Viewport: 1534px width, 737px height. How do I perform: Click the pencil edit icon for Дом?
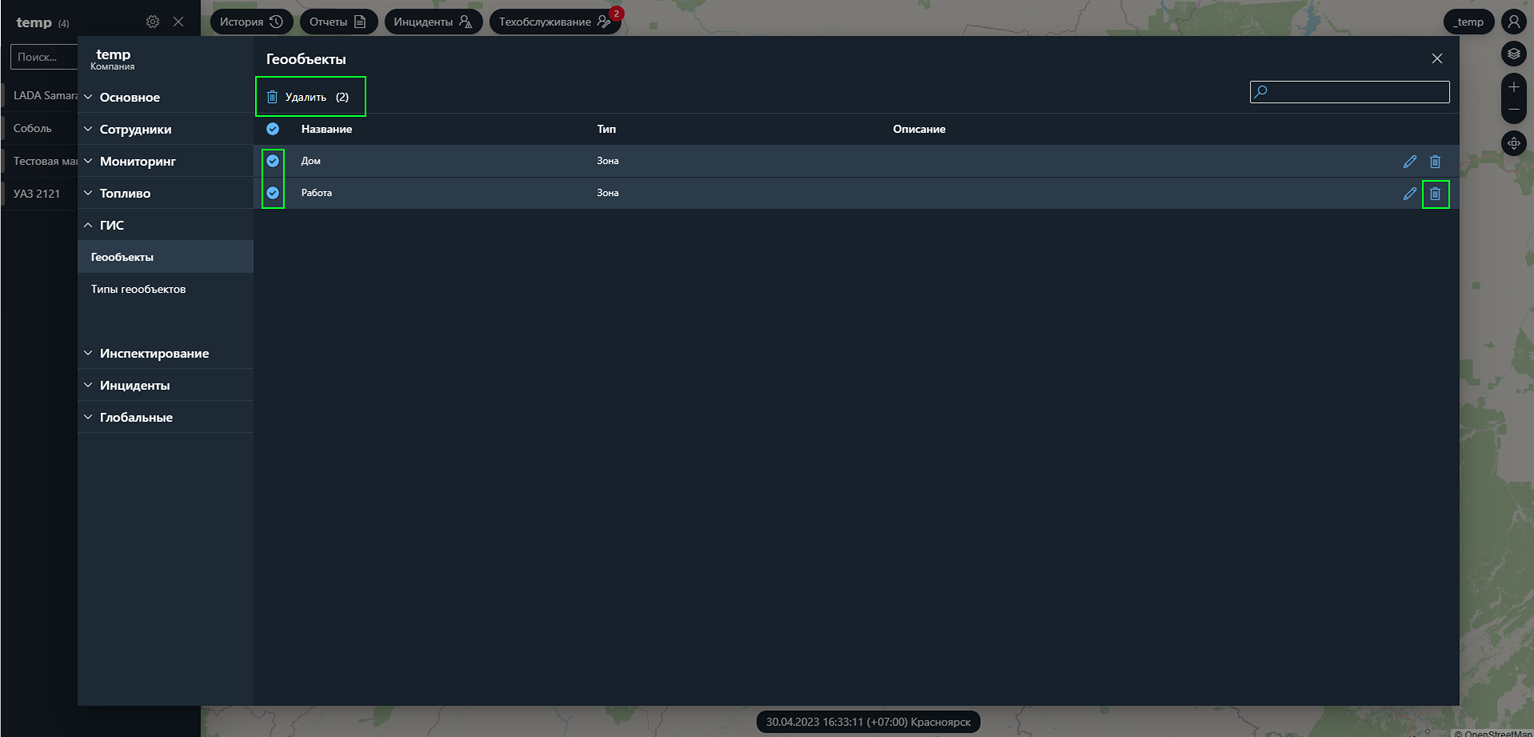(x=1410, y=161)
